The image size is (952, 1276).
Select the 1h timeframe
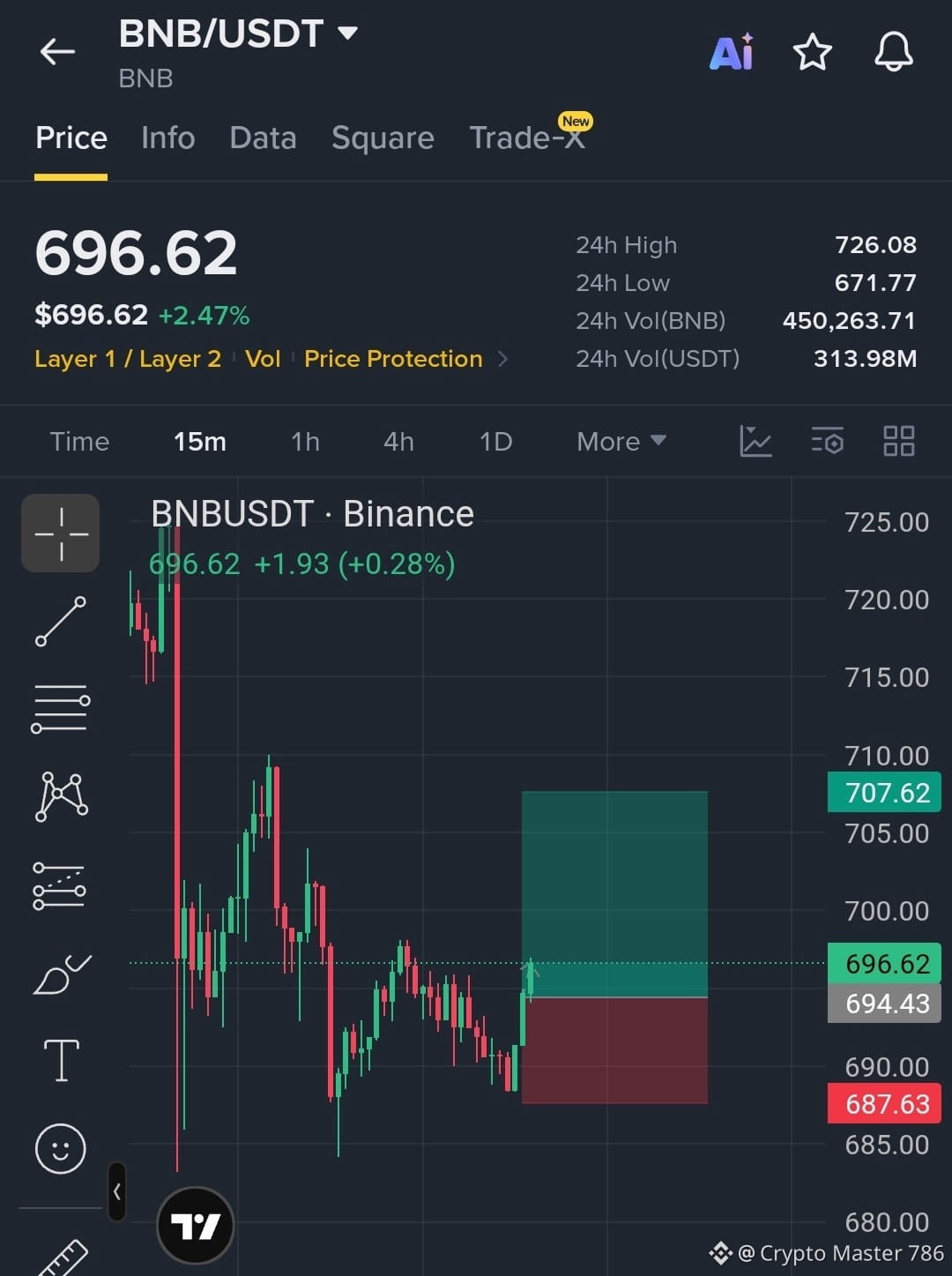coord(305,441)
